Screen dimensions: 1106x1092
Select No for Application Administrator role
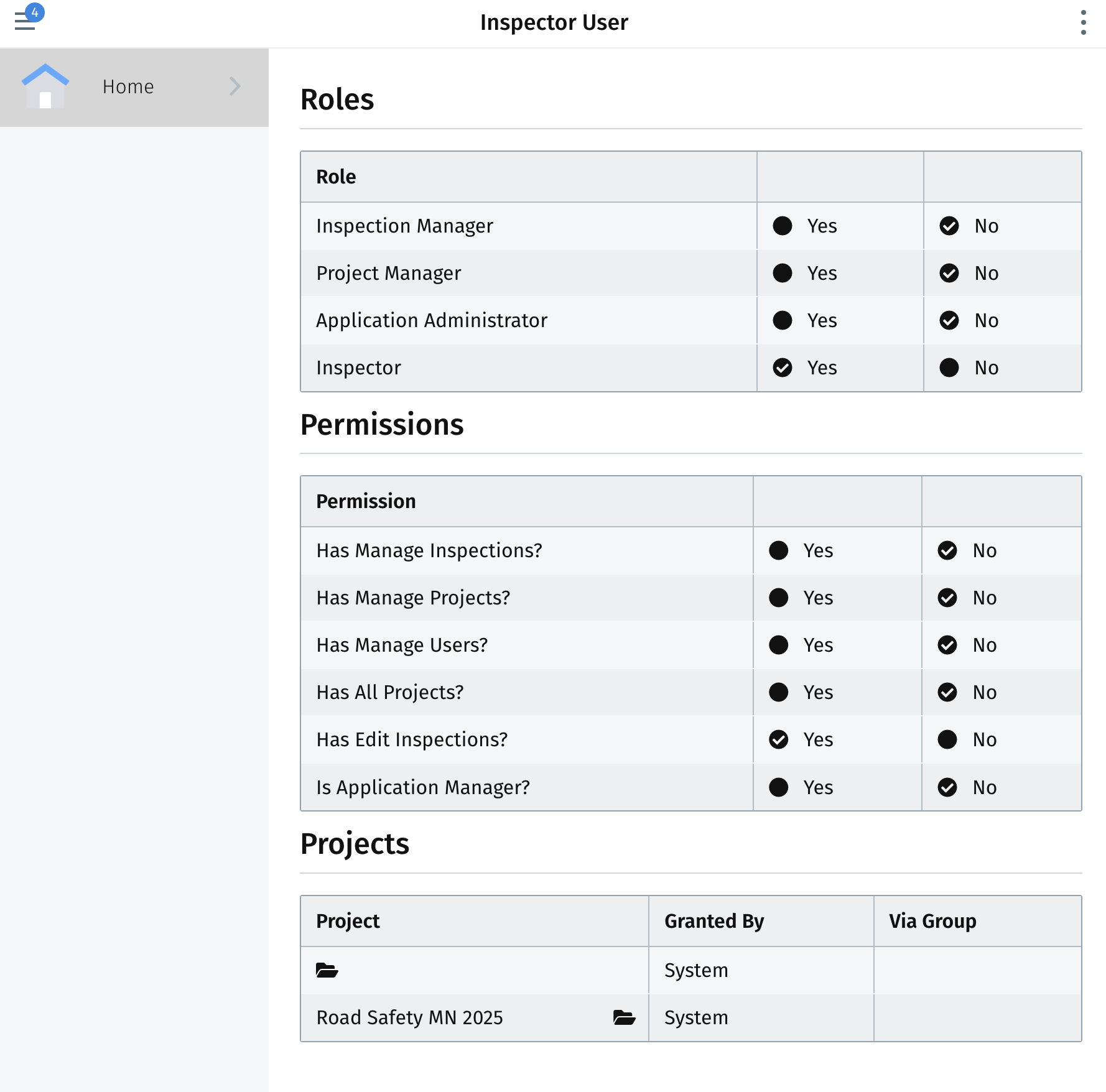click(x=949, y=320)
